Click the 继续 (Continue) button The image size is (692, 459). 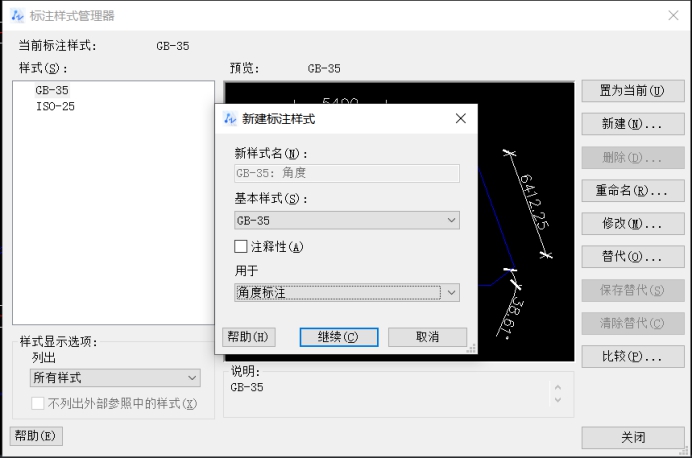point(338,337)
